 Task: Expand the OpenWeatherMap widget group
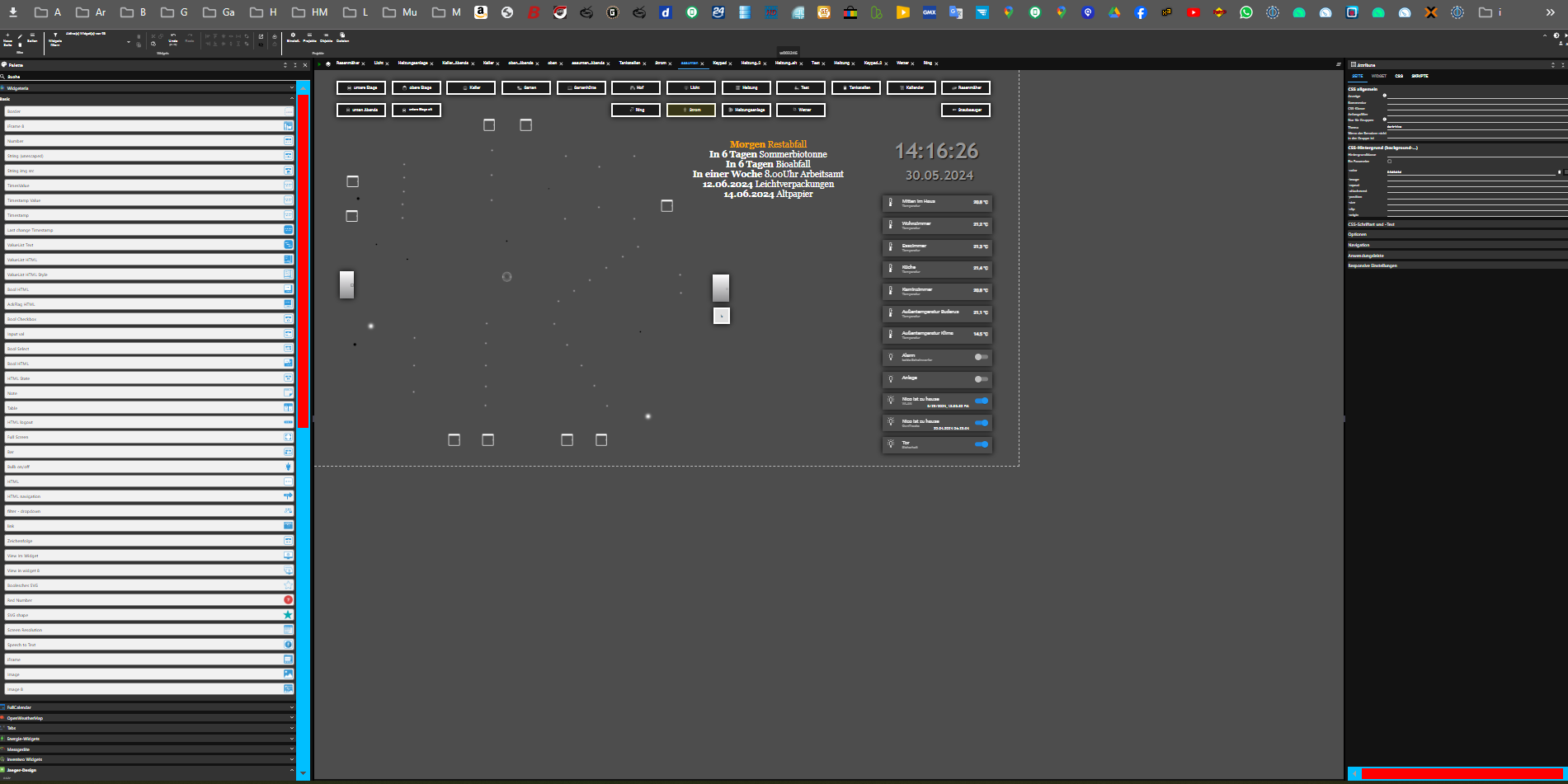pos(147,718)
